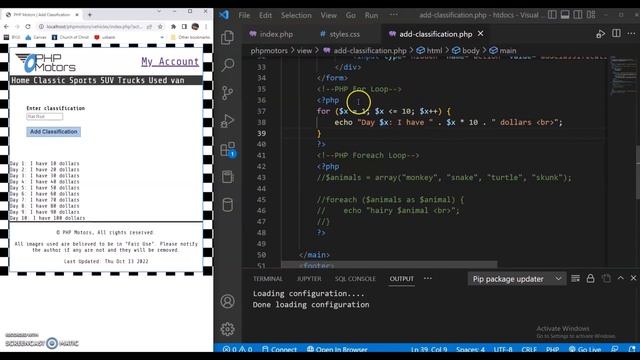Screen dimensions: 640x360
Task: Click Open In Browser in status bar
Action: point(337,349)
